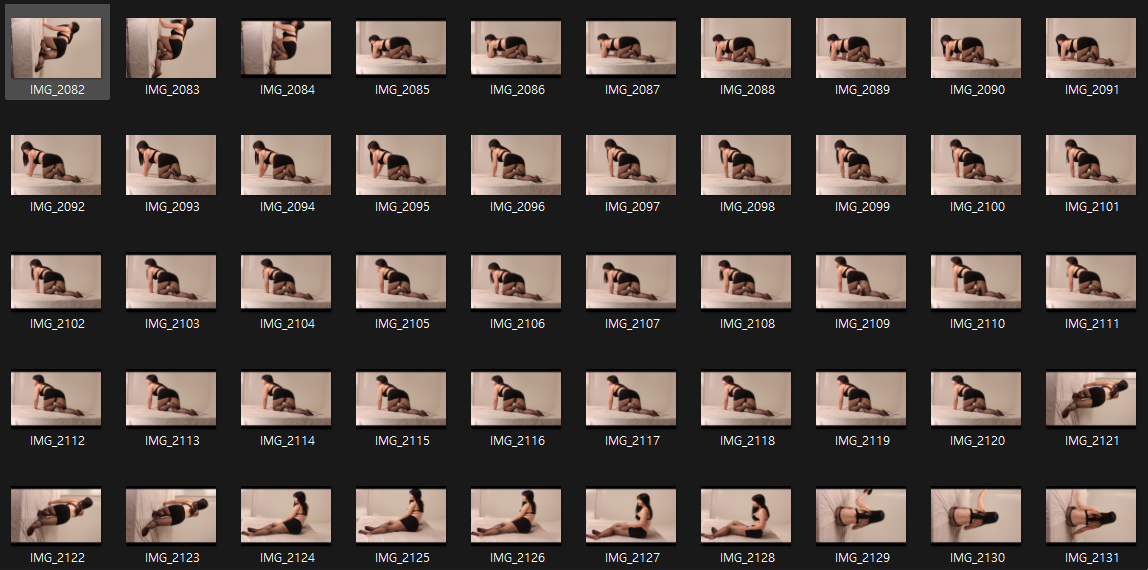Choose the IMG_2091 thumbnail
This screenshot has width=1148, height=570.
[x=1091, y=48]
